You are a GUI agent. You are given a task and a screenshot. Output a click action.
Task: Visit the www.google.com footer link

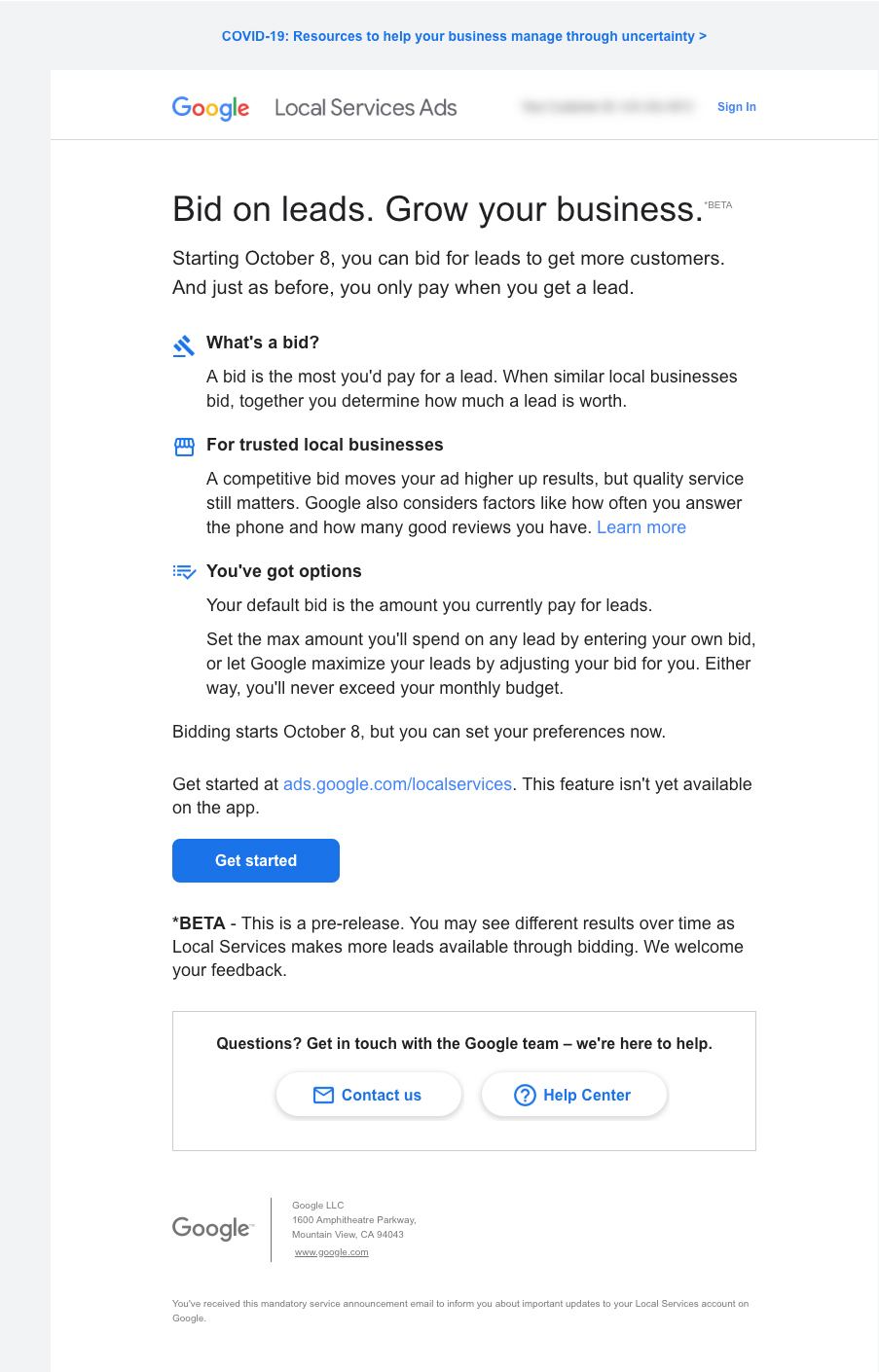coord(331,1252)
